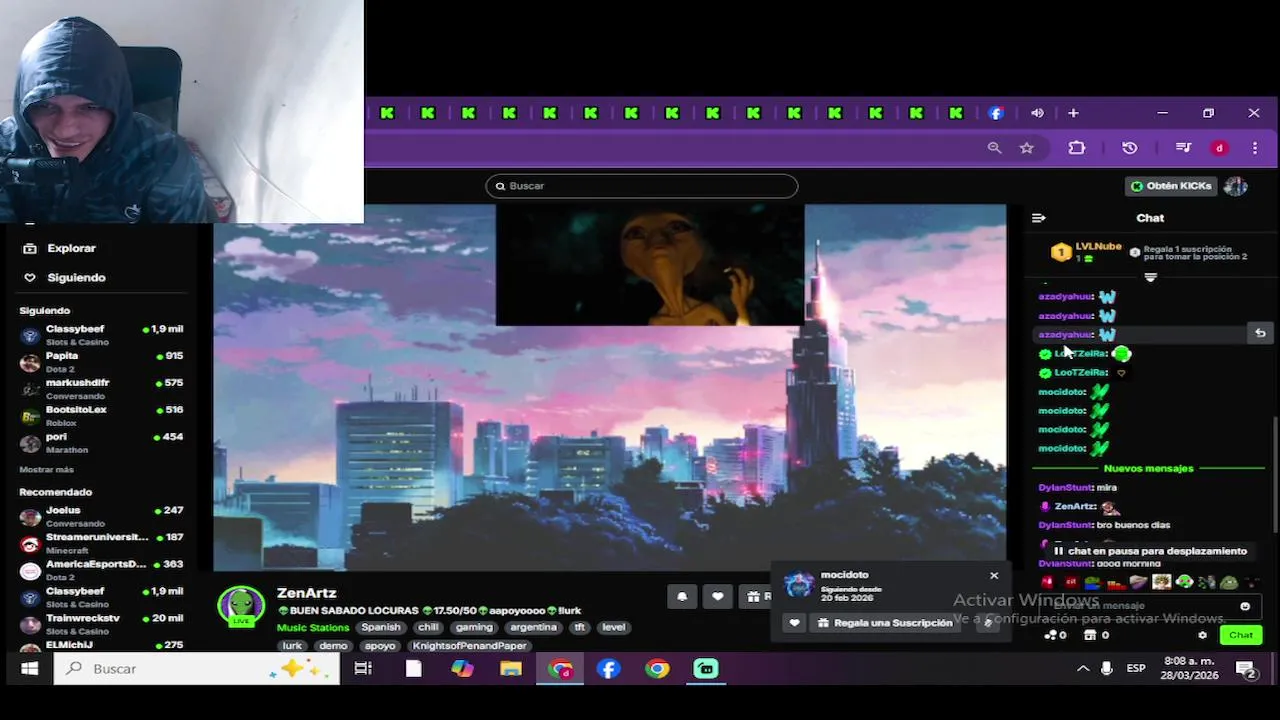Click the heart follow button beside the bell
1280x720 pixels.
717,597
